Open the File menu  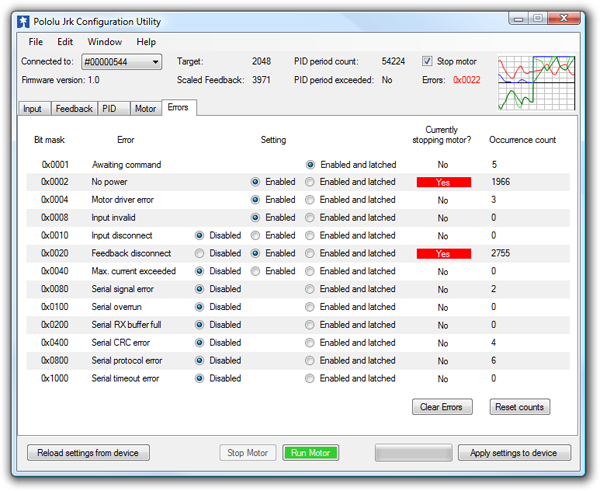point(36,42)
